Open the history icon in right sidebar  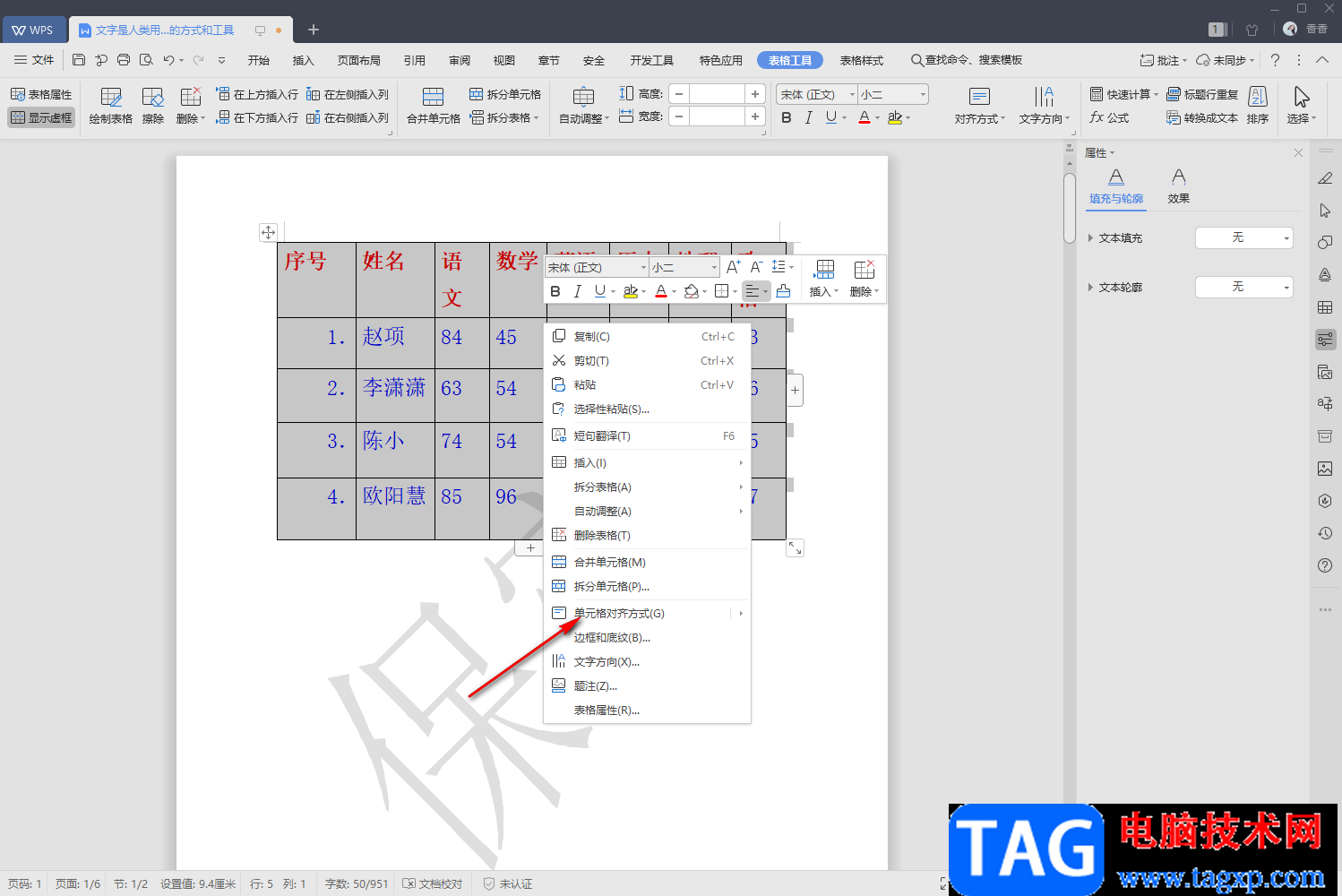pos(1325,533)
